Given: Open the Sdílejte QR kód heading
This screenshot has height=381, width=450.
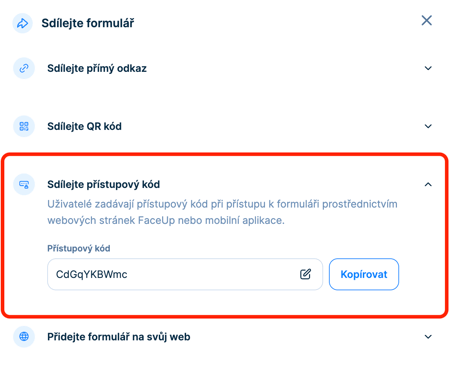Looking at the screenshot, I should point(84,126).
